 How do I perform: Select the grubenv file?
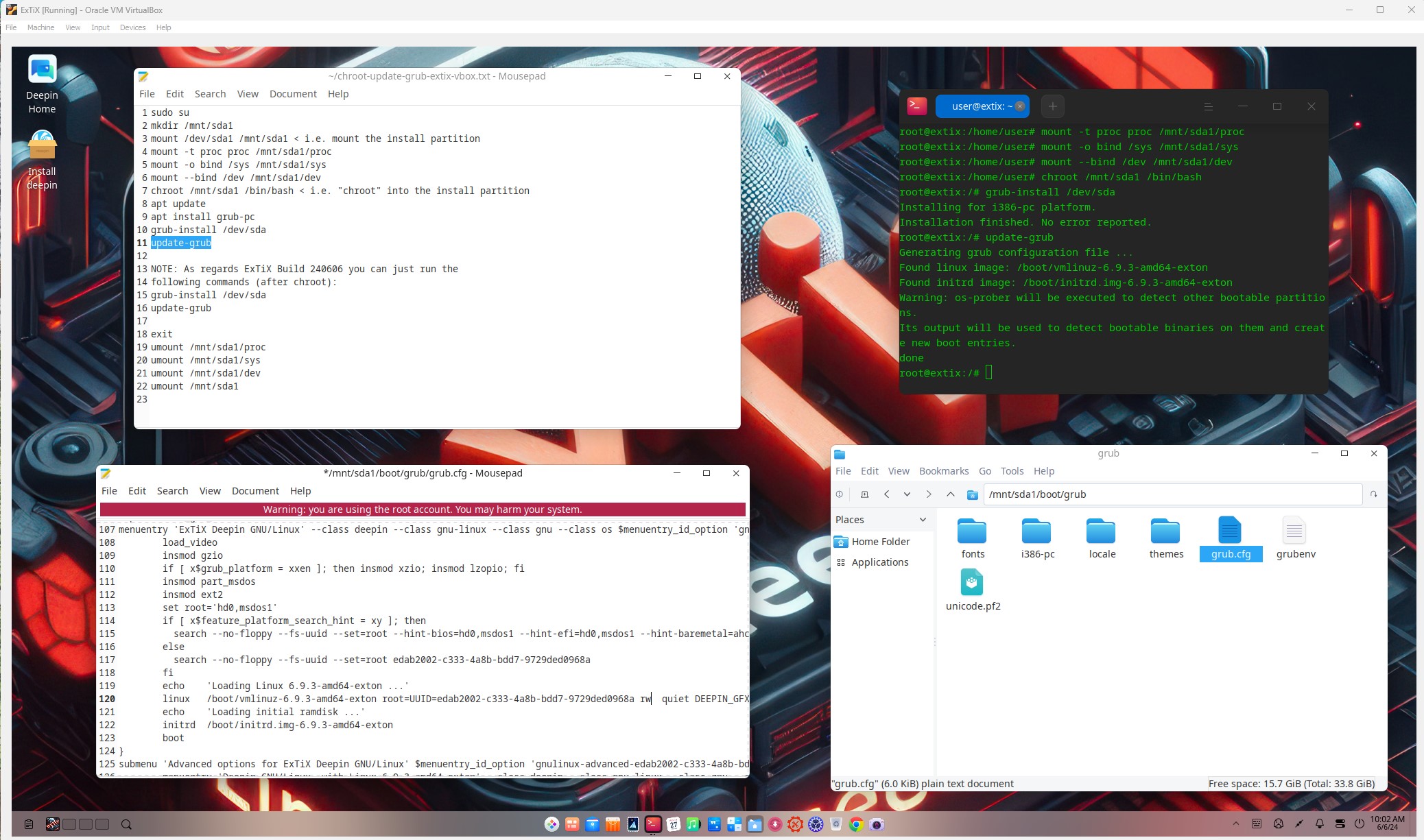1295,539
